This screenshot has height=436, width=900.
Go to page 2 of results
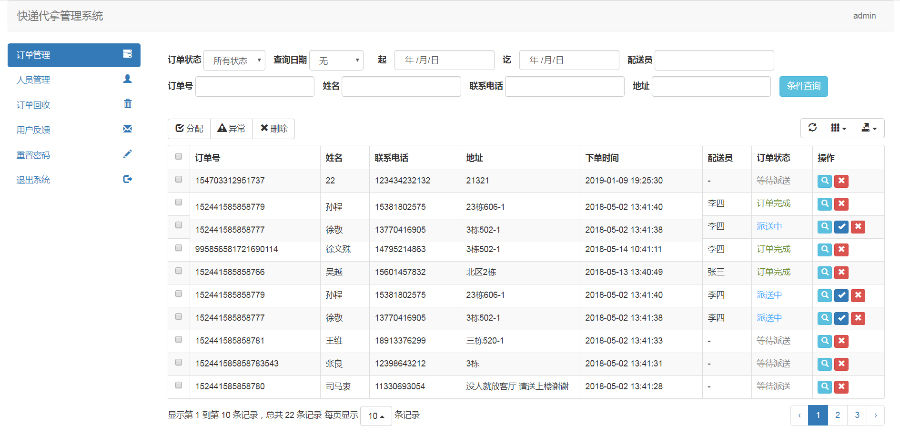837,414
